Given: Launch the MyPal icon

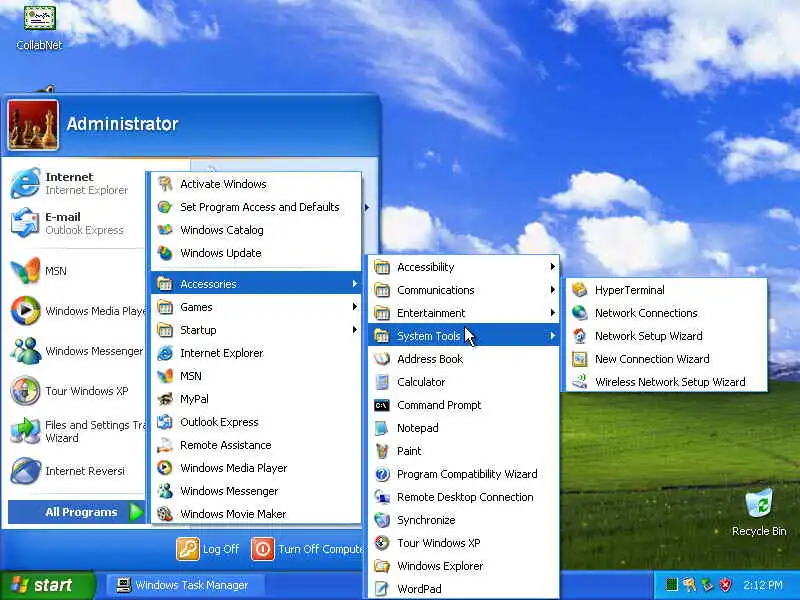Looking at the screenshot, I should (x=165, y=398).
